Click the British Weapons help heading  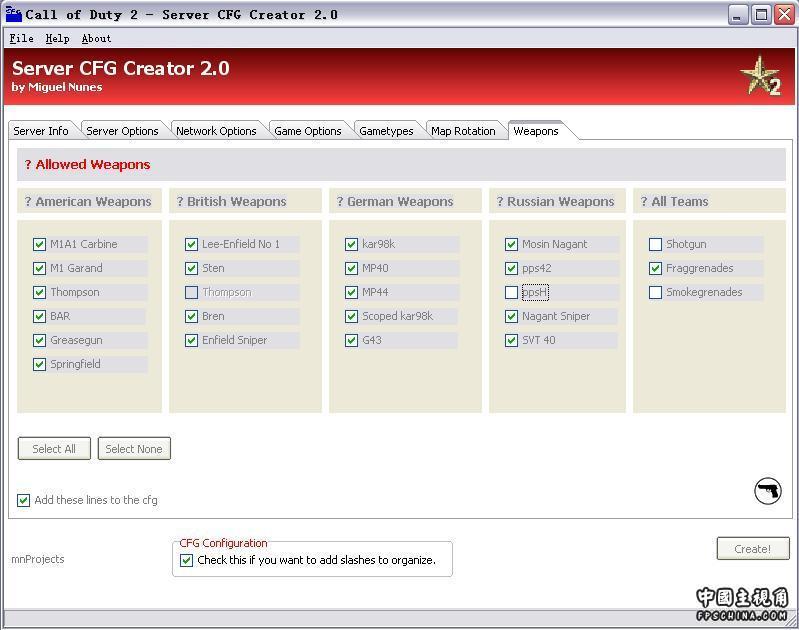[231, 201]
